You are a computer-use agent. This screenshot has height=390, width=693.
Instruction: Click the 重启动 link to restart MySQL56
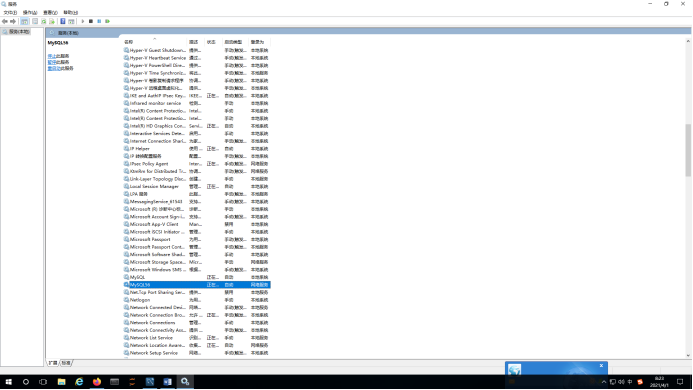pos(54,69)
